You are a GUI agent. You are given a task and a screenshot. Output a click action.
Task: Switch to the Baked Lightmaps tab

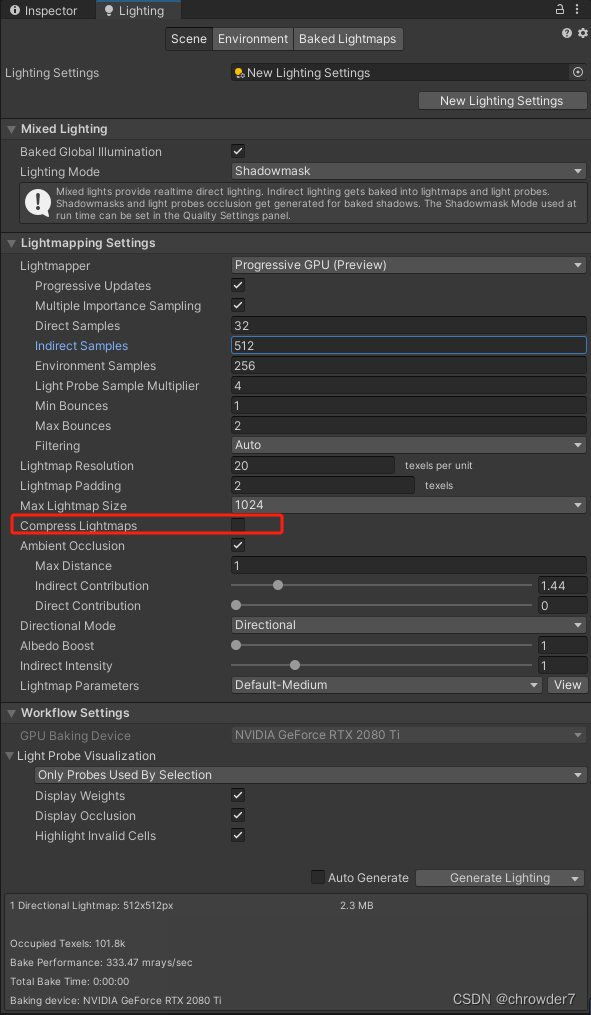click(x=347, y=38)
